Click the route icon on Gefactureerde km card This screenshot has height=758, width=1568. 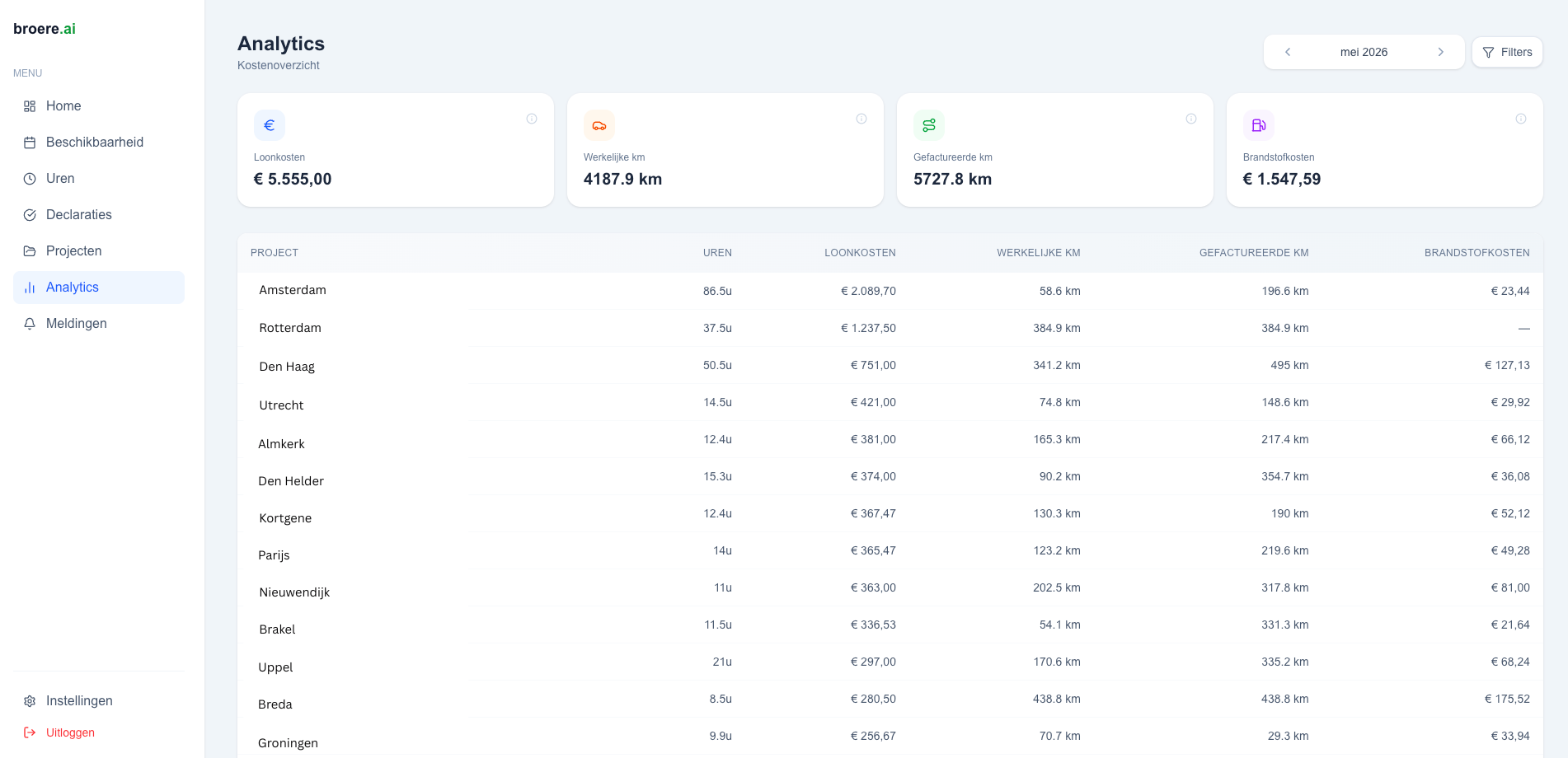929,125
